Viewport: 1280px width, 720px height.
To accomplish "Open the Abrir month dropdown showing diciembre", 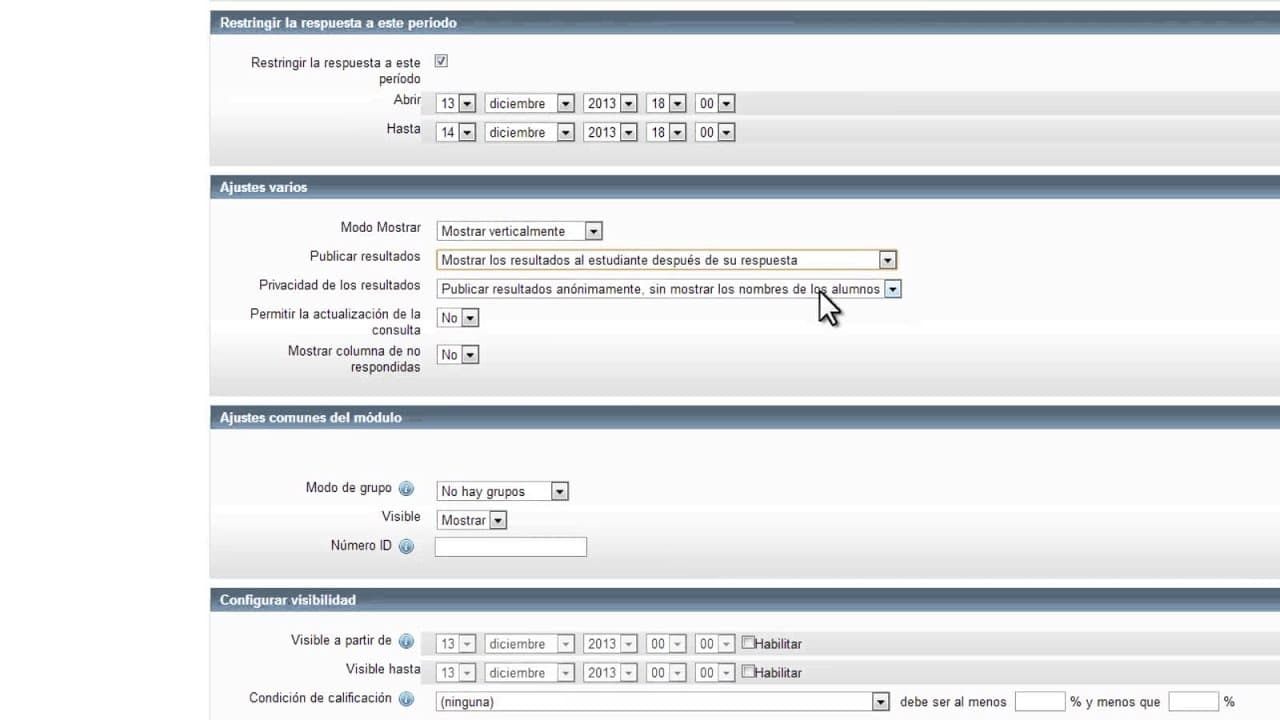I will 530,103.
